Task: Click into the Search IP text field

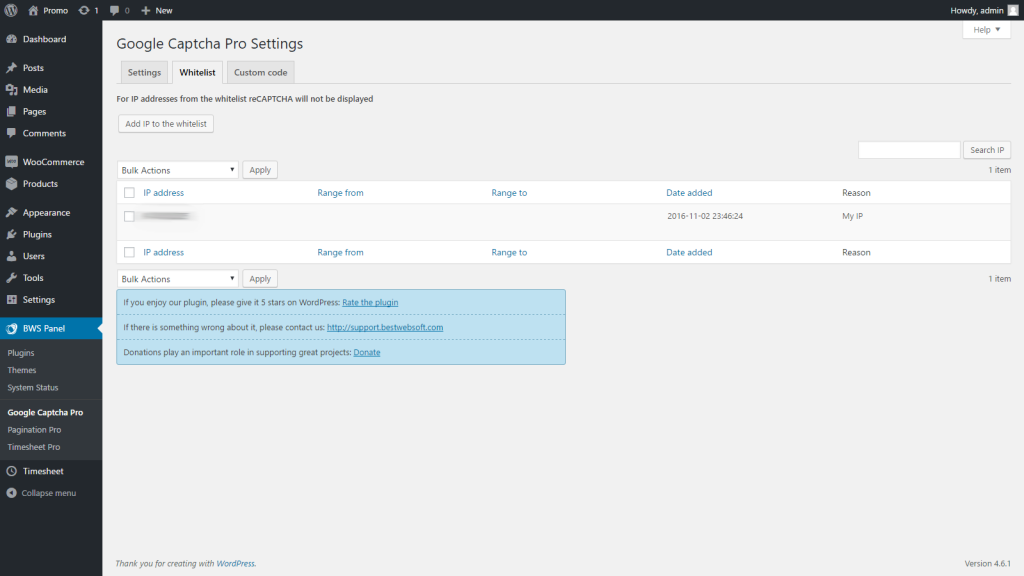Action: pos(909,150)
